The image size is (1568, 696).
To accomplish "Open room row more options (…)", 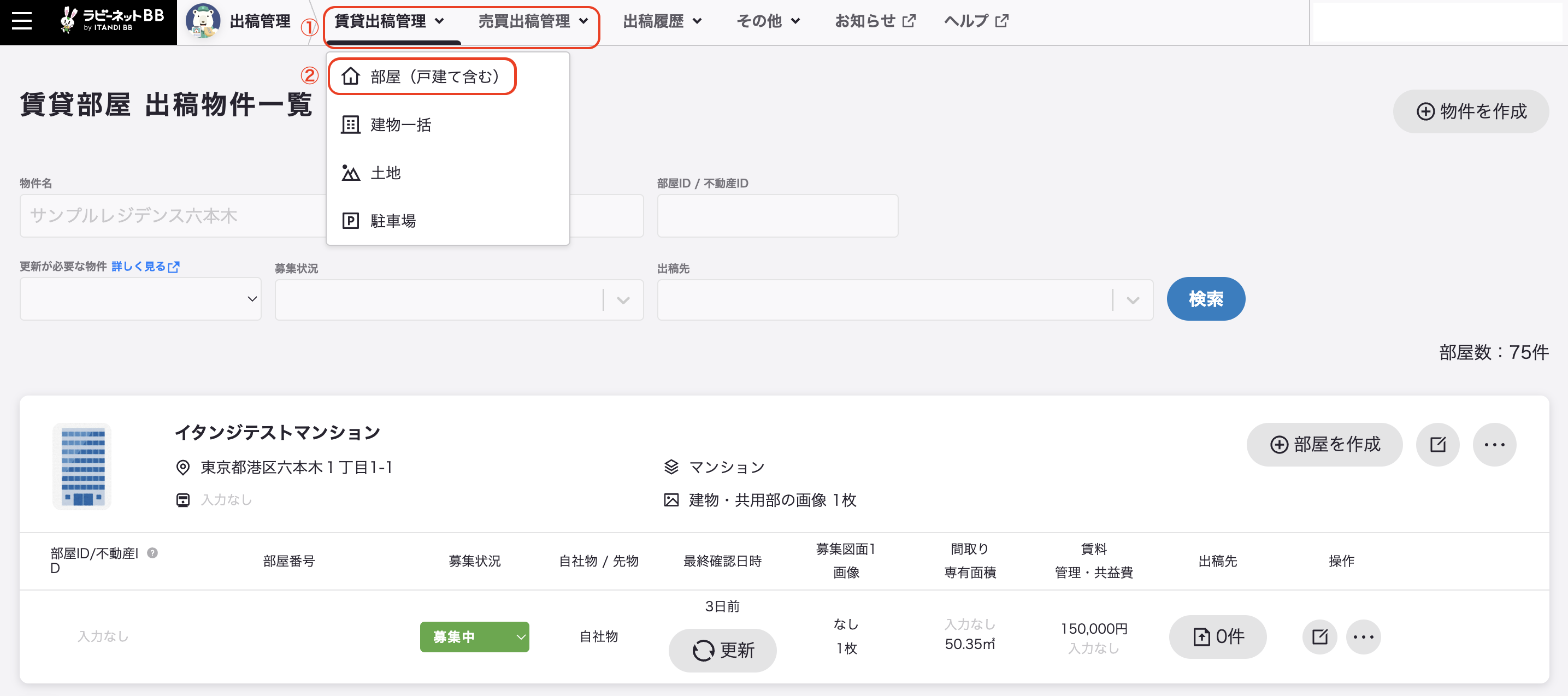I will click(x=1364, y=637).
